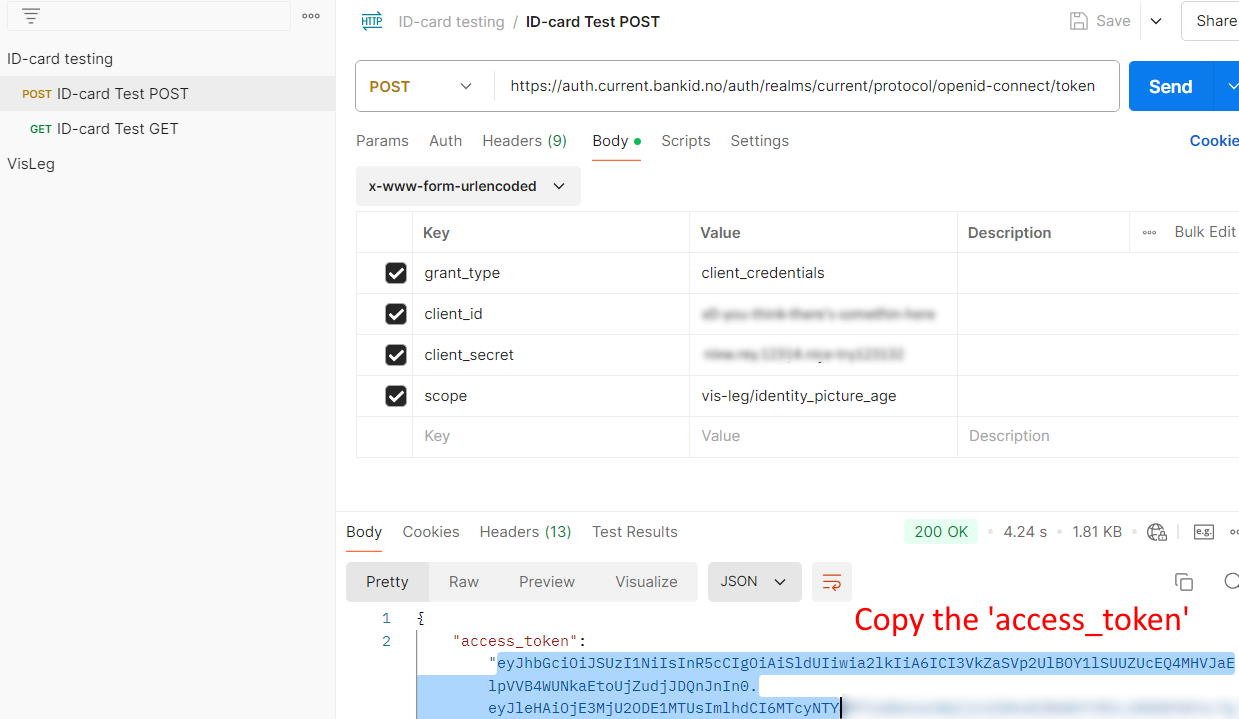Open the Cookies link near Send
The height and width of the screenshot is (719, 1239).
(1214, 141)
